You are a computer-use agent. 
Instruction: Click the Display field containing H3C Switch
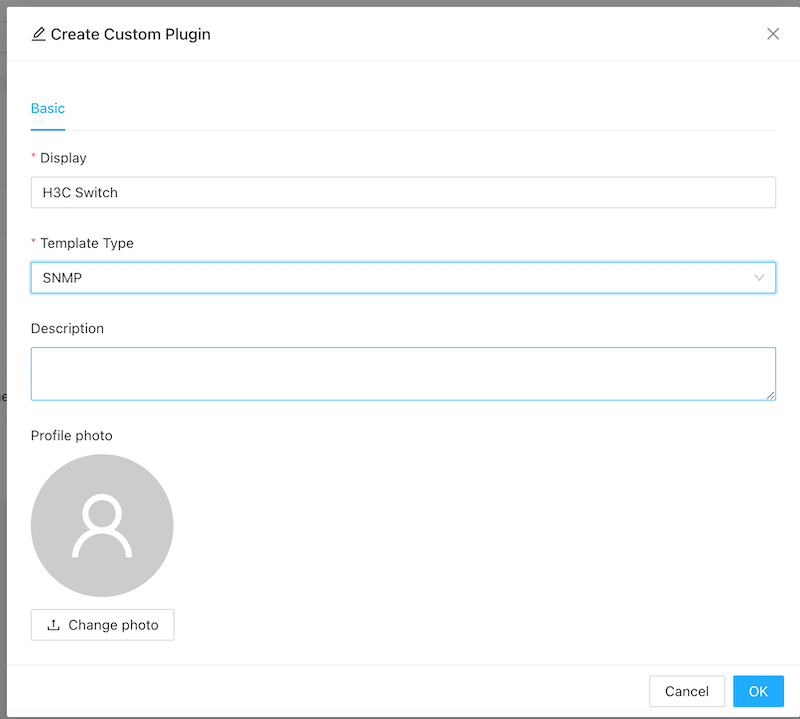(403, 192)
